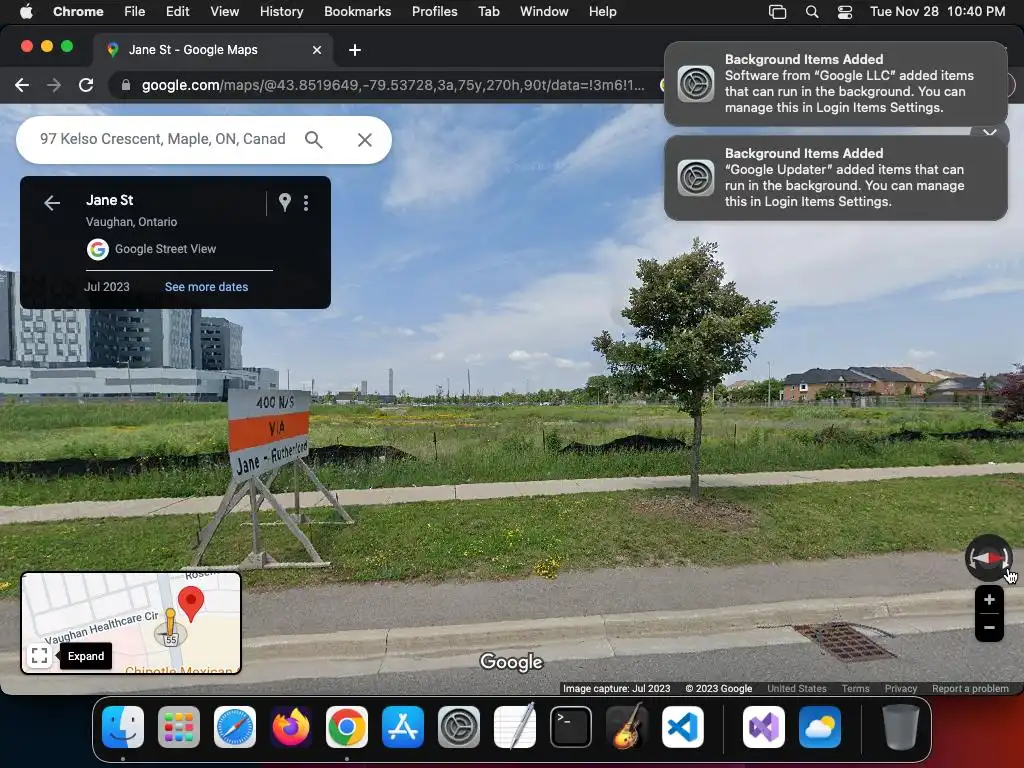The image size is (1024, 768).
Task: Open a new Chrome tab
Action: coord(355,50)
